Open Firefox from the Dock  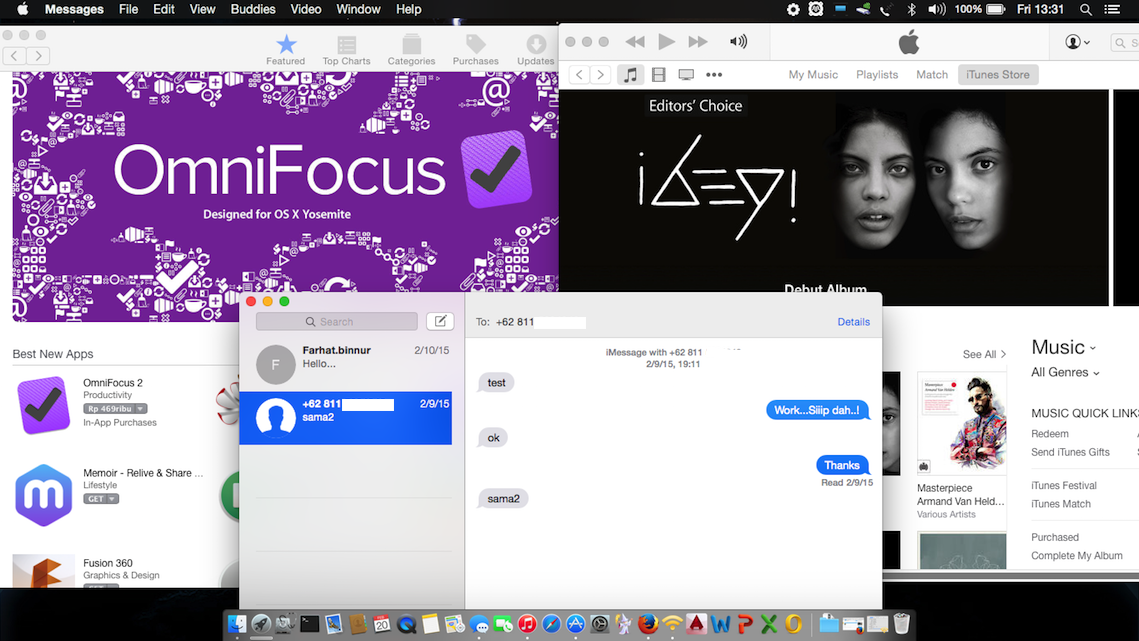point(648,624)
